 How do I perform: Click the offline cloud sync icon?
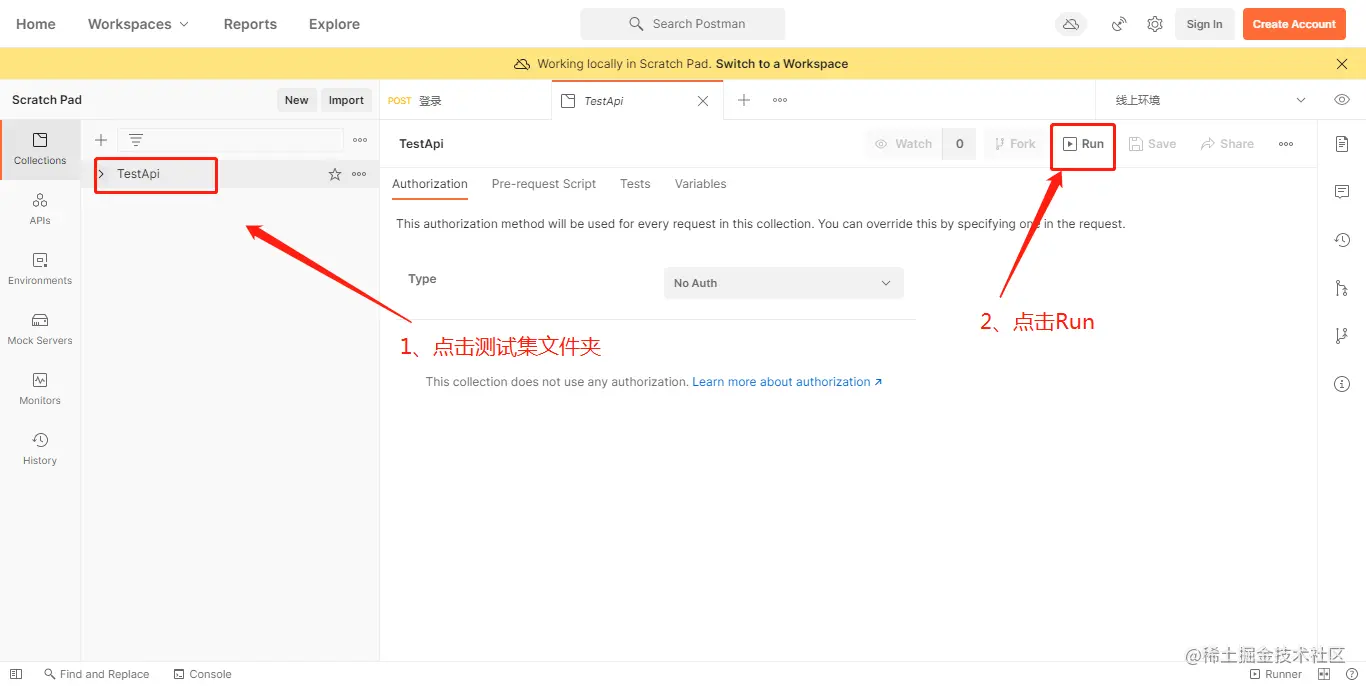1071,24
